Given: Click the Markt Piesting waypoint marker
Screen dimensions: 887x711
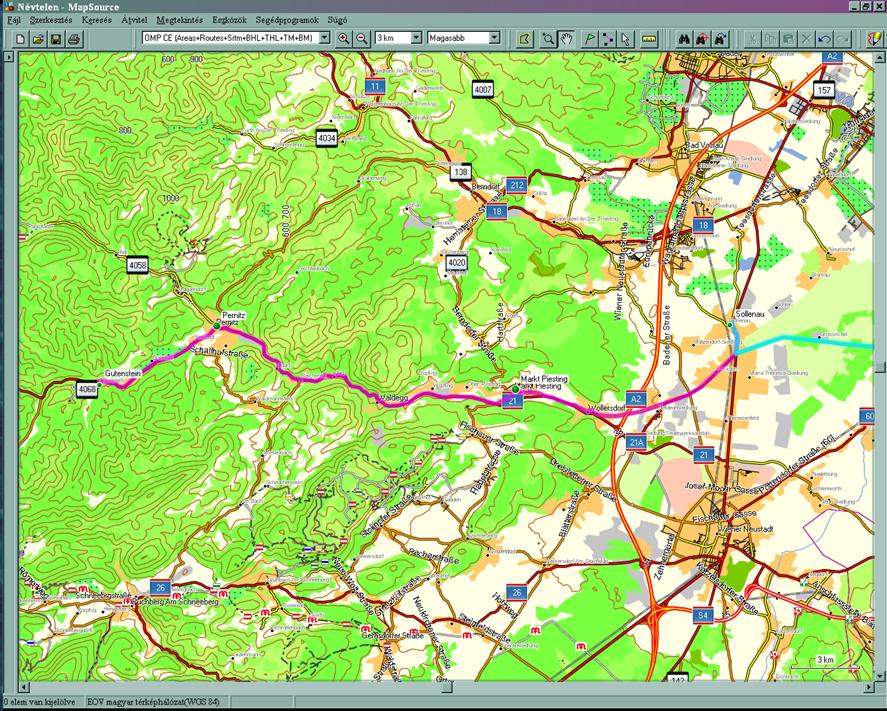Looking at the screenshot, I should pyautogui.click(x=515, y=389).
